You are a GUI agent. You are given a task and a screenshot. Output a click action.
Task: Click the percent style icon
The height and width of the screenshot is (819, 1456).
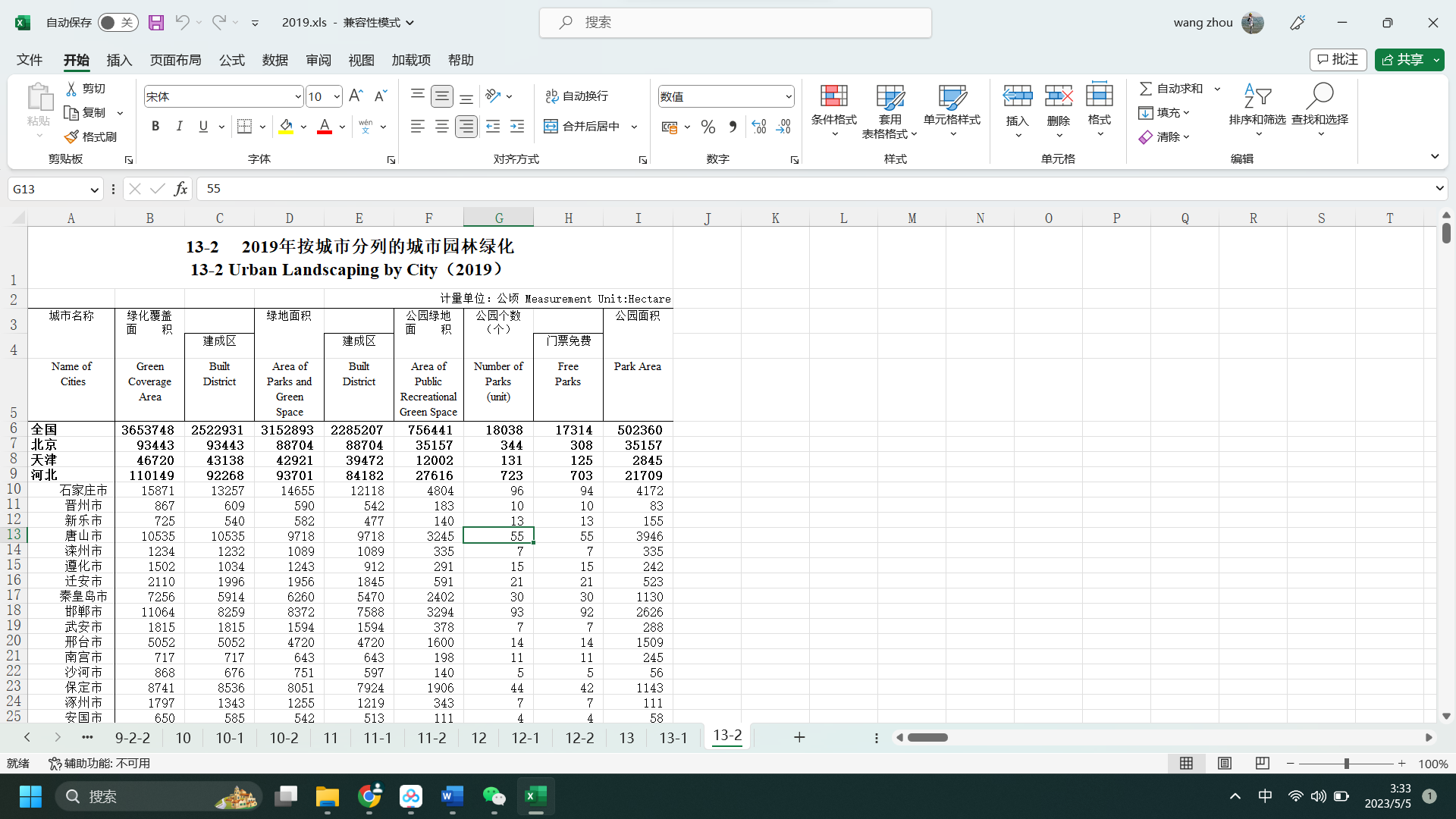point(708,127)
